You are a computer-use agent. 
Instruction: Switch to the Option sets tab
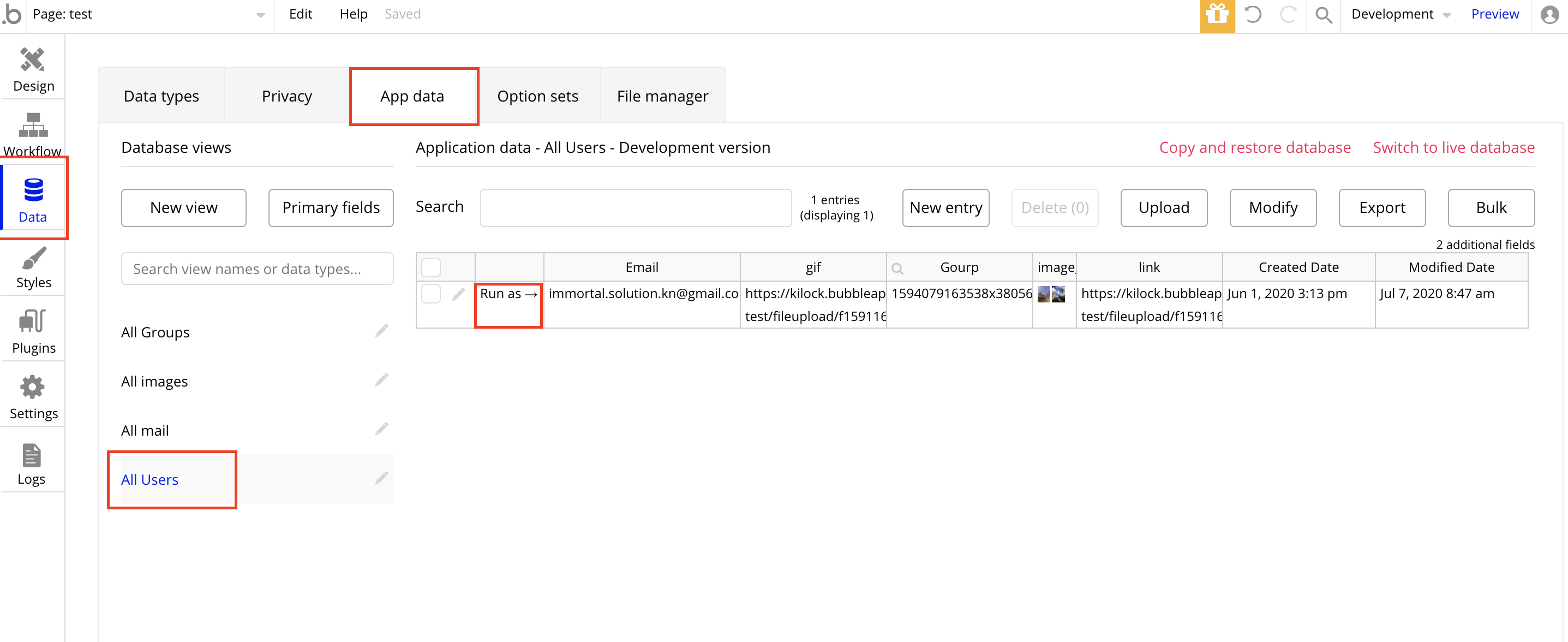click(x=537, y=96)
